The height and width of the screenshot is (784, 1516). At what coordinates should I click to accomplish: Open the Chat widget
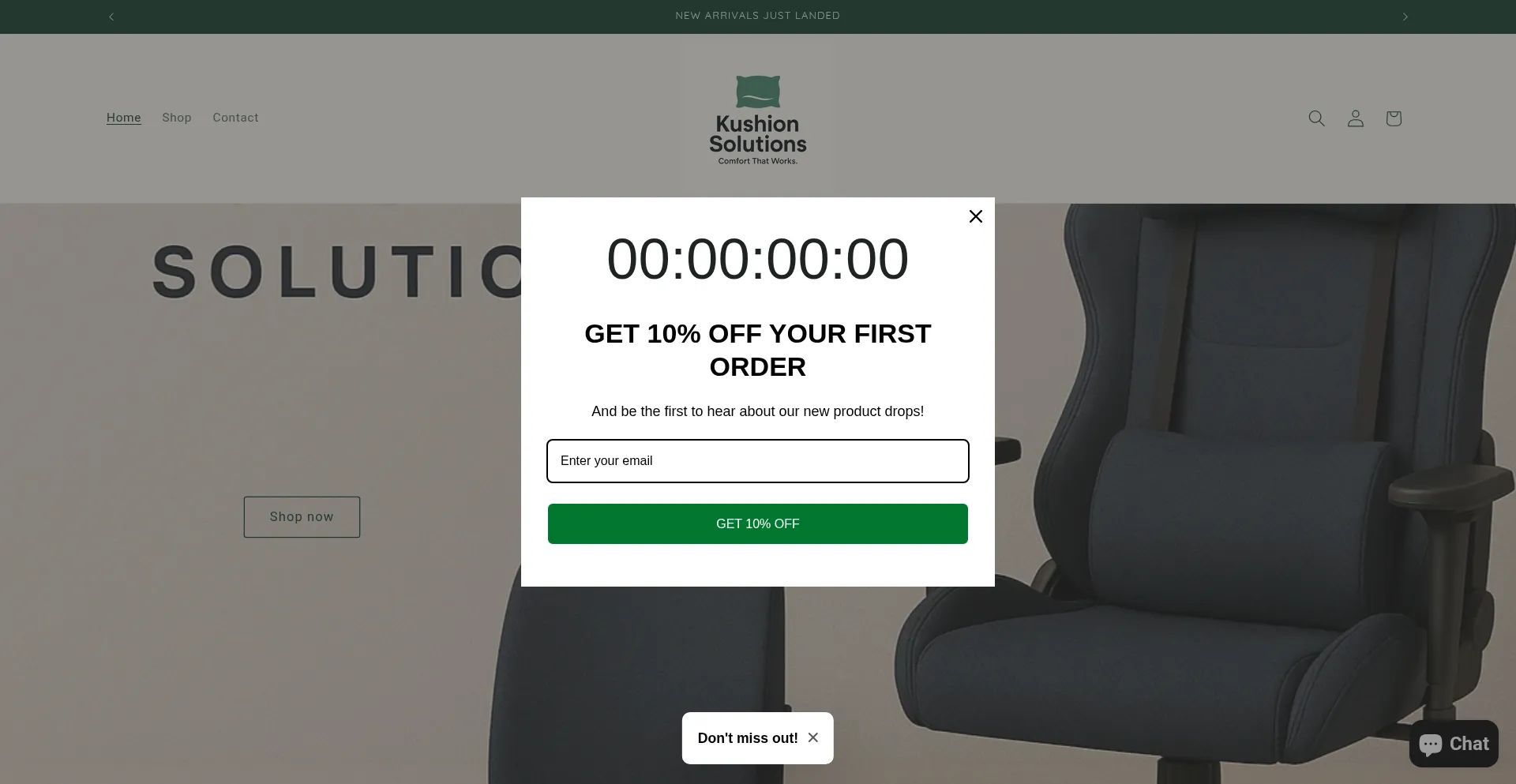pos(1454,744)
